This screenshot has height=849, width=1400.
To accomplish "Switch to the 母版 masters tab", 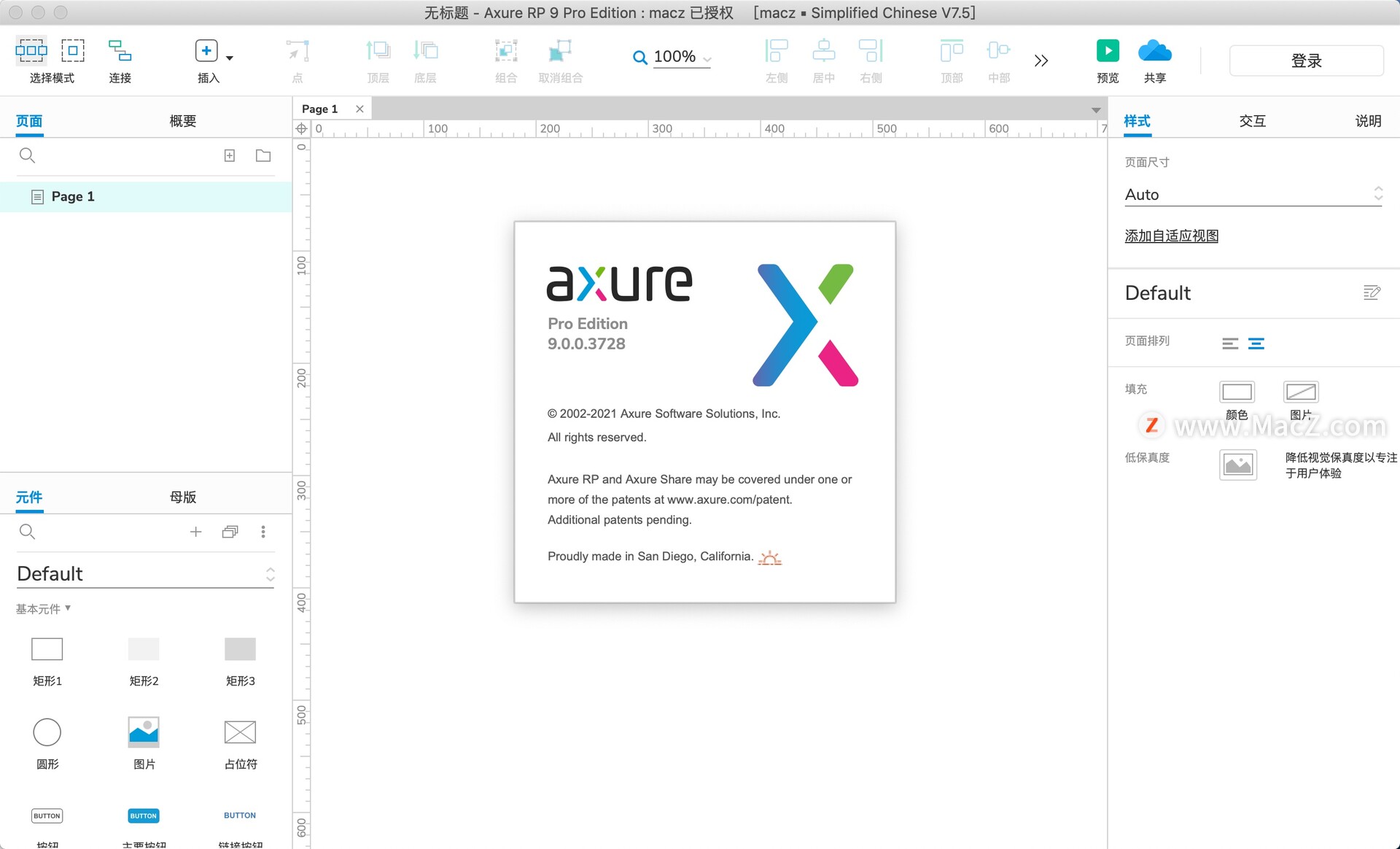I will tap(182, 497).
